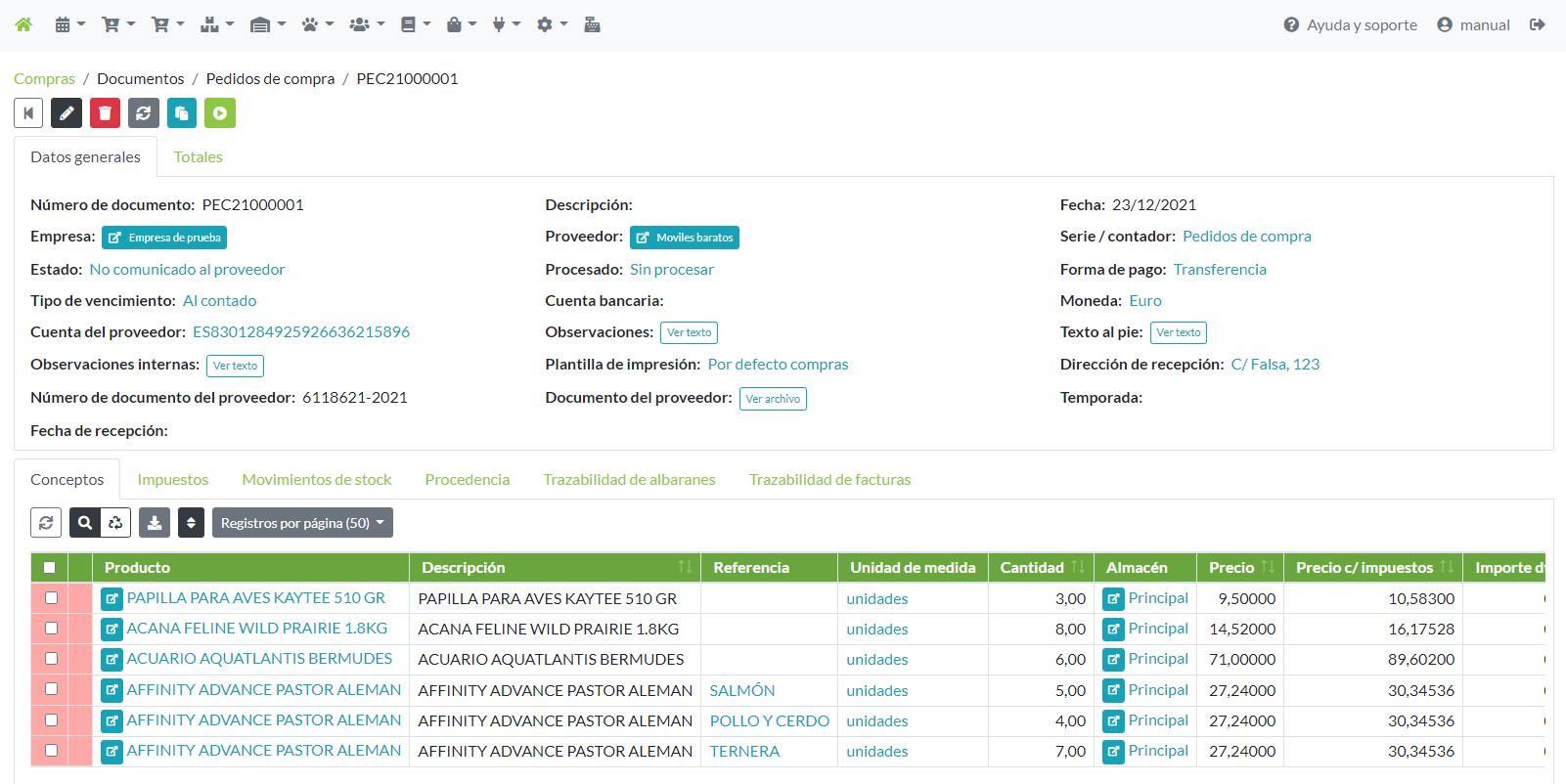Click the red trash delete button

(105, 113)
